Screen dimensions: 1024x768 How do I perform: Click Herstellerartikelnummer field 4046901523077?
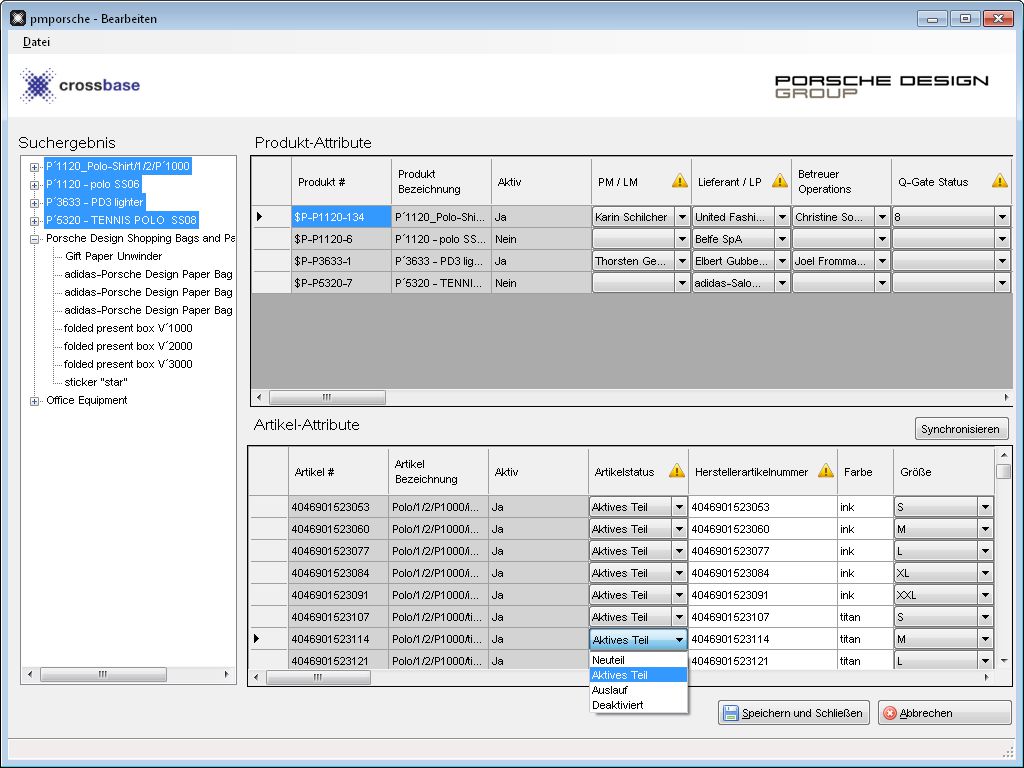point(762,551)
